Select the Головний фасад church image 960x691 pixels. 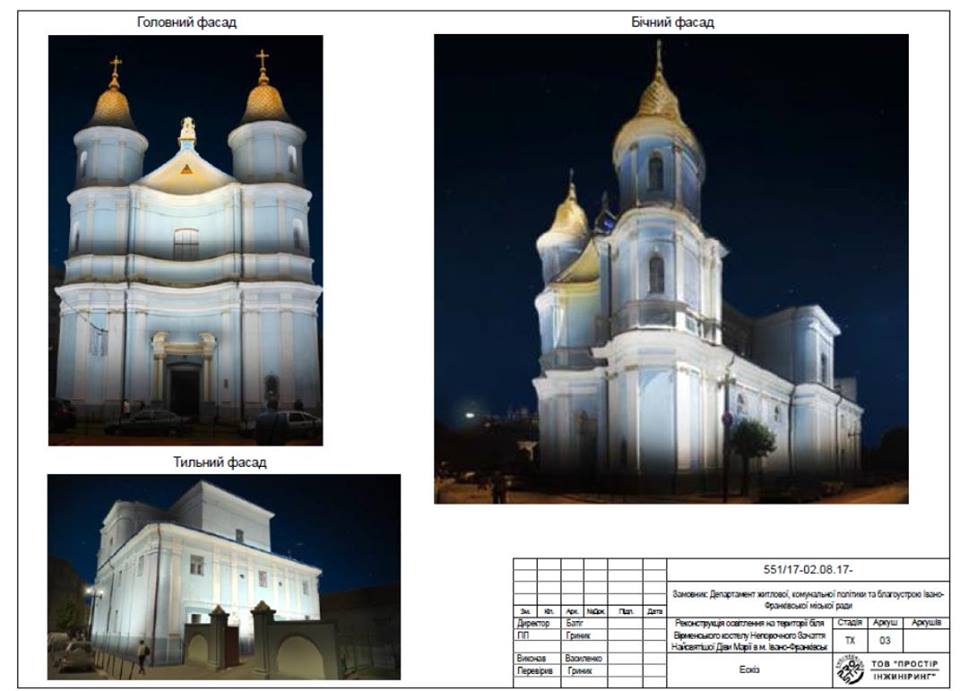pos(186,240)
